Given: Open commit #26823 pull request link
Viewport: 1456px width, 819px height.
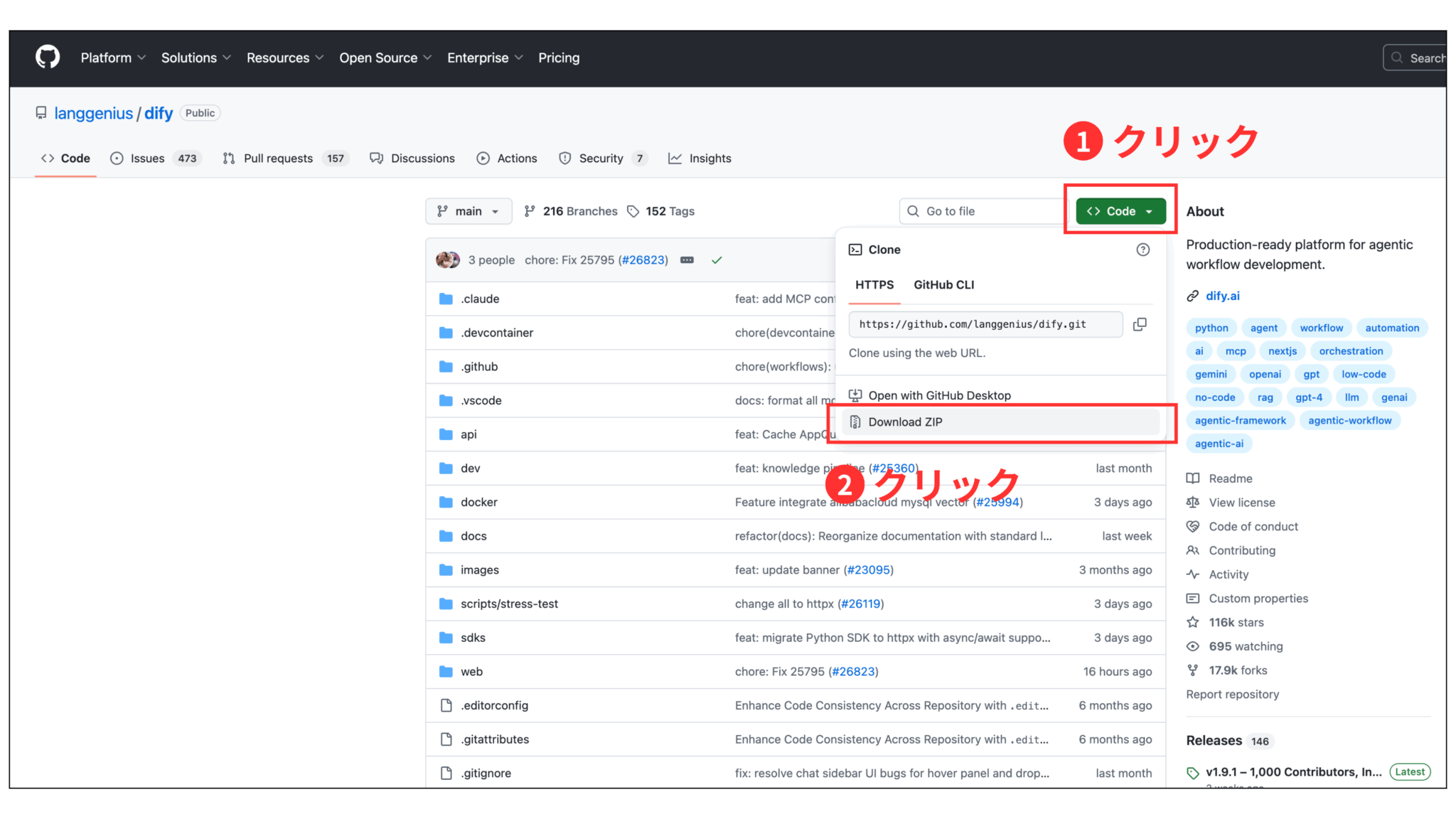Looking at the screenshot, I should point(643,259).
